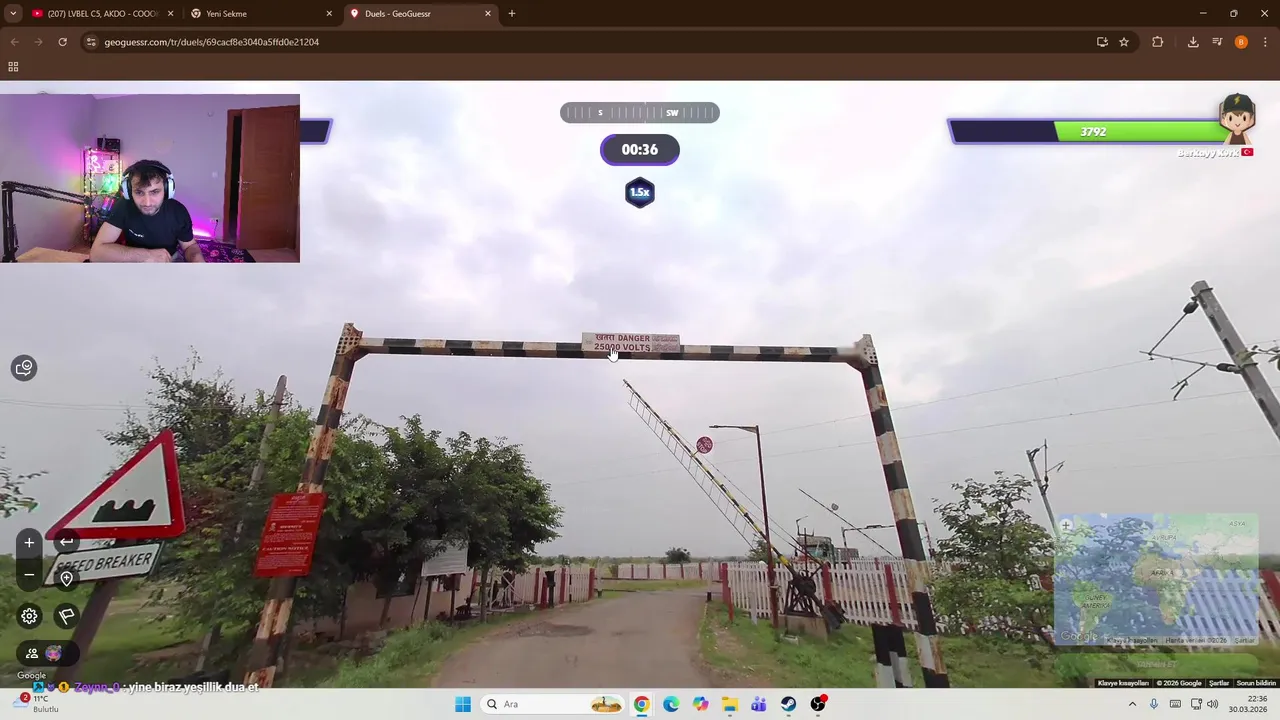1280x720 pixels.
Task: Open Microsoft Teams from the taskbar
Action: click(x=759, y=704)
